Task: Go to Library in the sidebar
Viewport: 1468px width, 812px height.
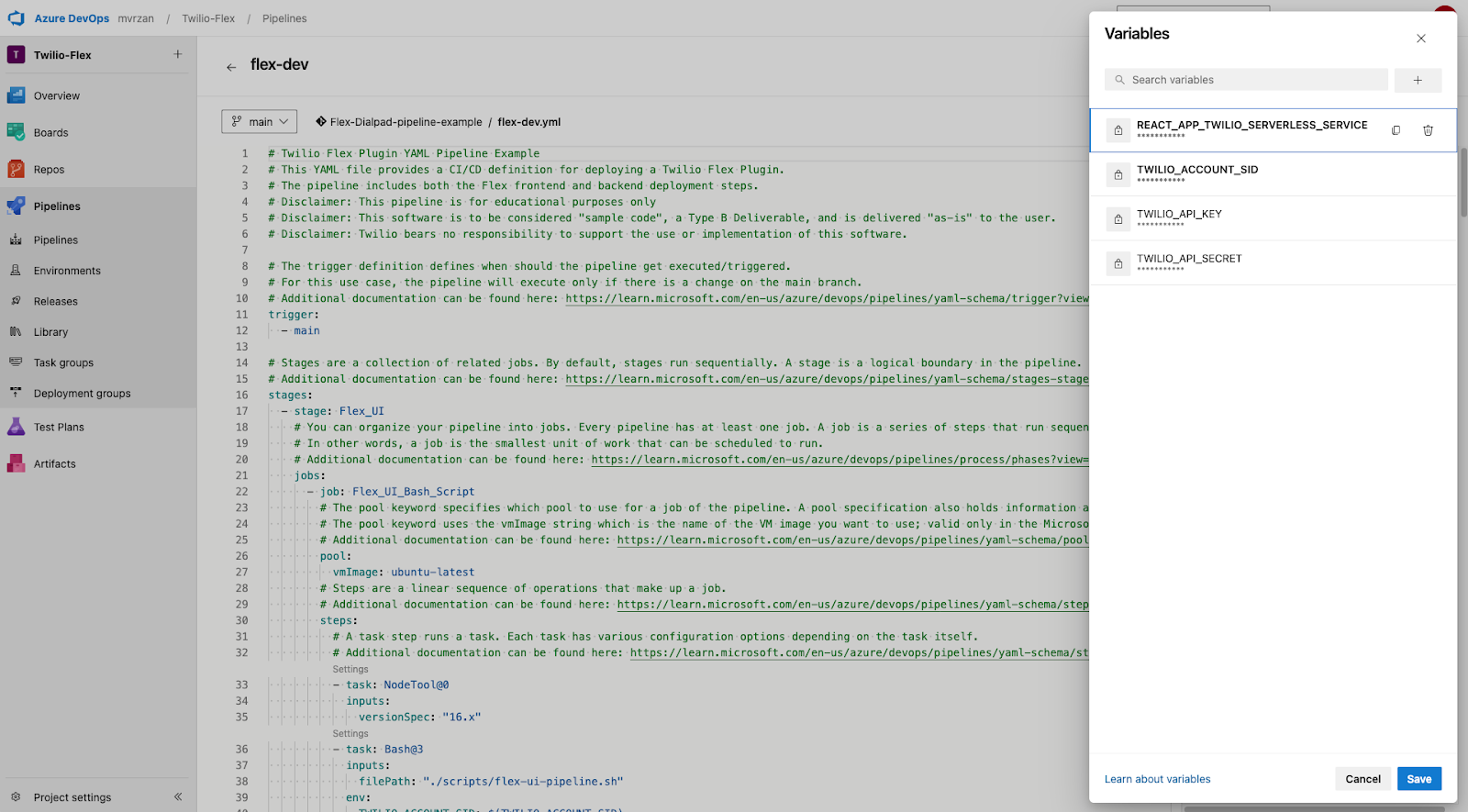Action: coord(50,332)
